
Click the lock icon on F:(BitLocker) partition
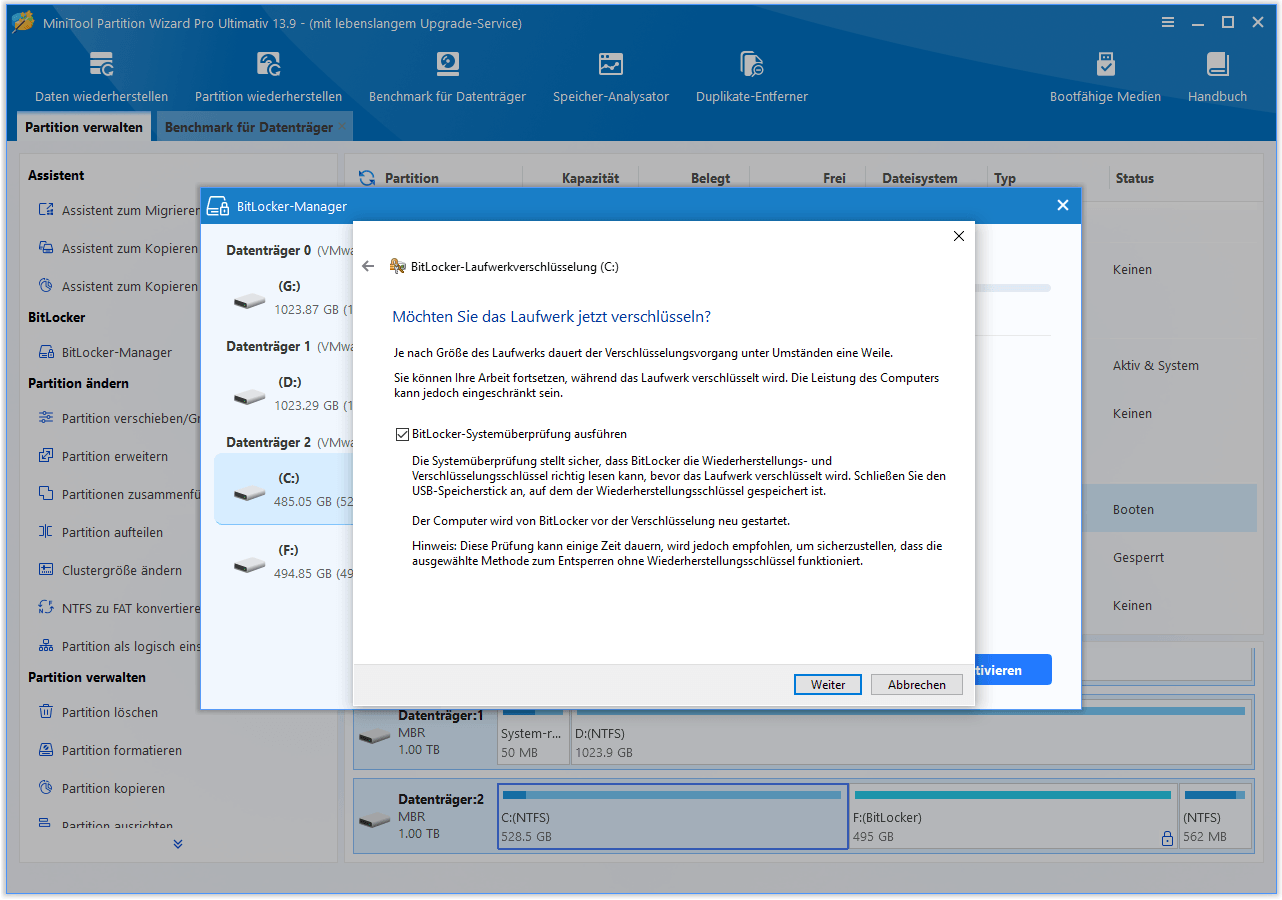click(x=1167, y=839)
